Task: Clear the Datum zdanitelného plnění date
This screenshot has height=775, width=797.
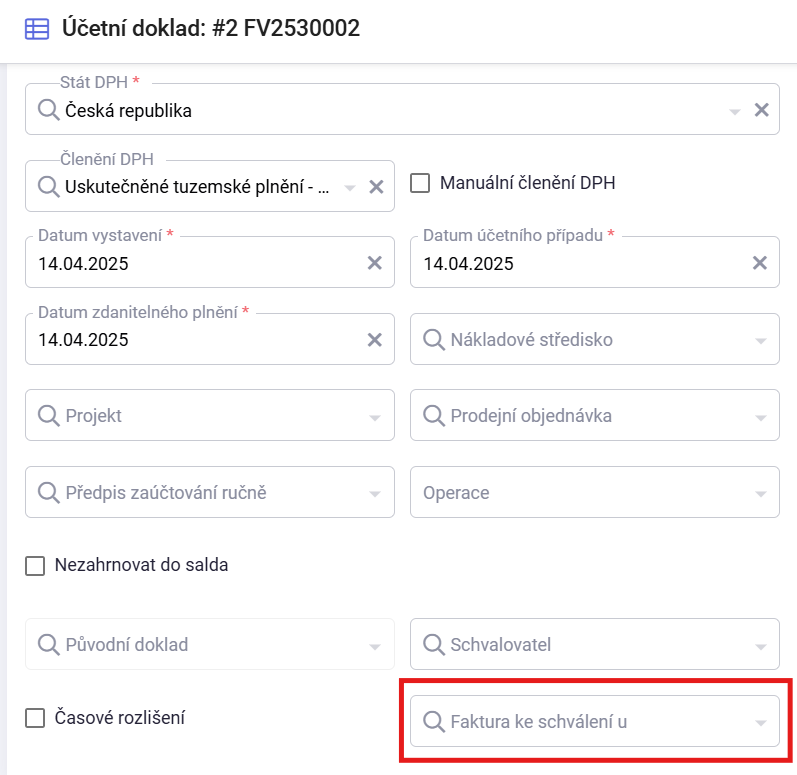Action: click(x=375, y=339)
